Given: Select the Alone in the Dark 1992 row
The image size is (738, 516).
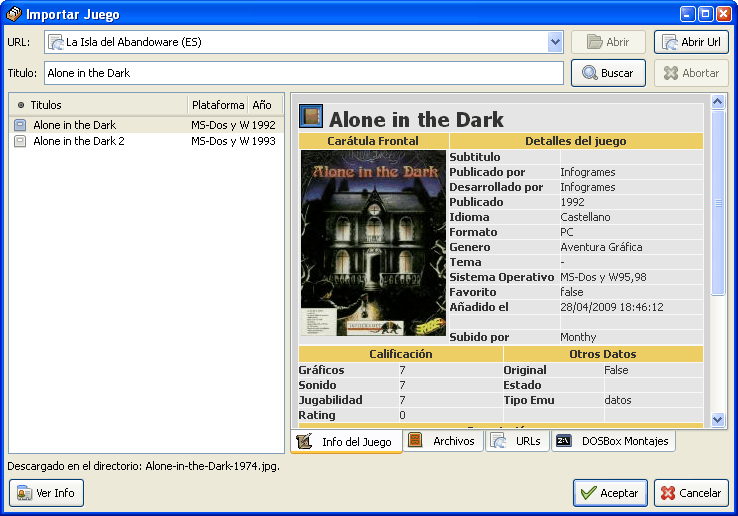Looking at the screenshot, I should pos(146,125).
